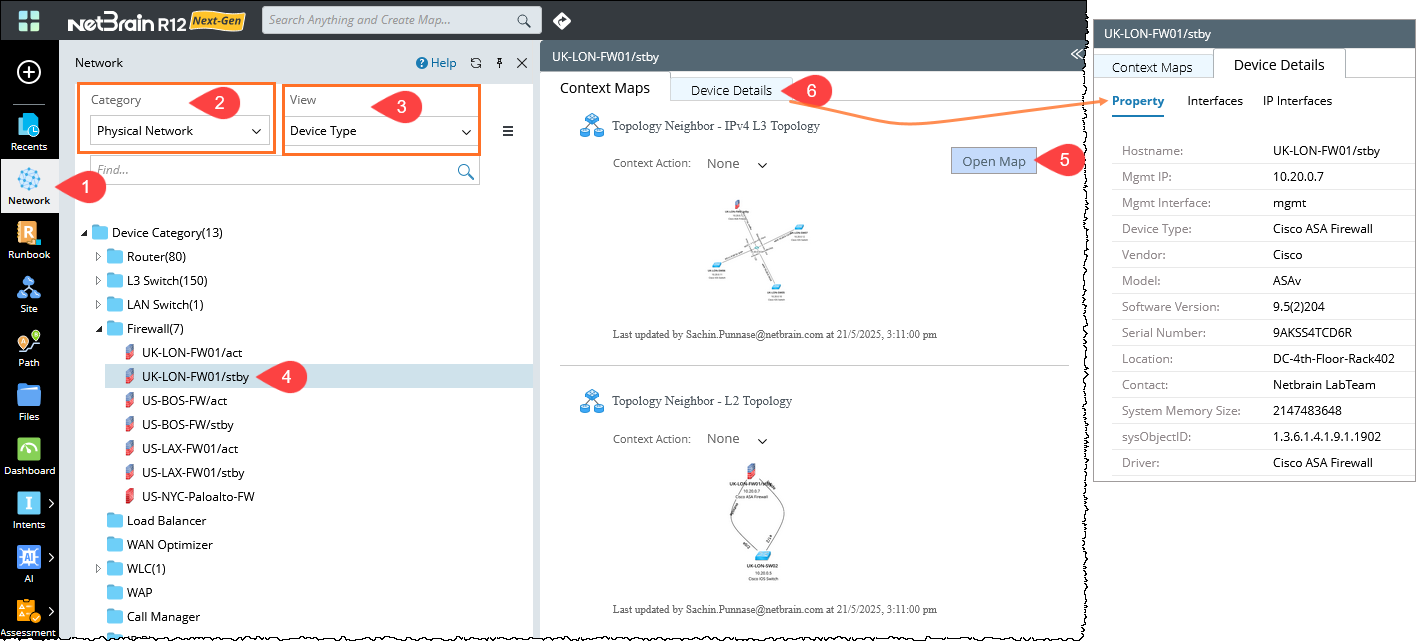The image size is (1416, 642).
Task: Pin the Network pane
Action: pos(499,62)
